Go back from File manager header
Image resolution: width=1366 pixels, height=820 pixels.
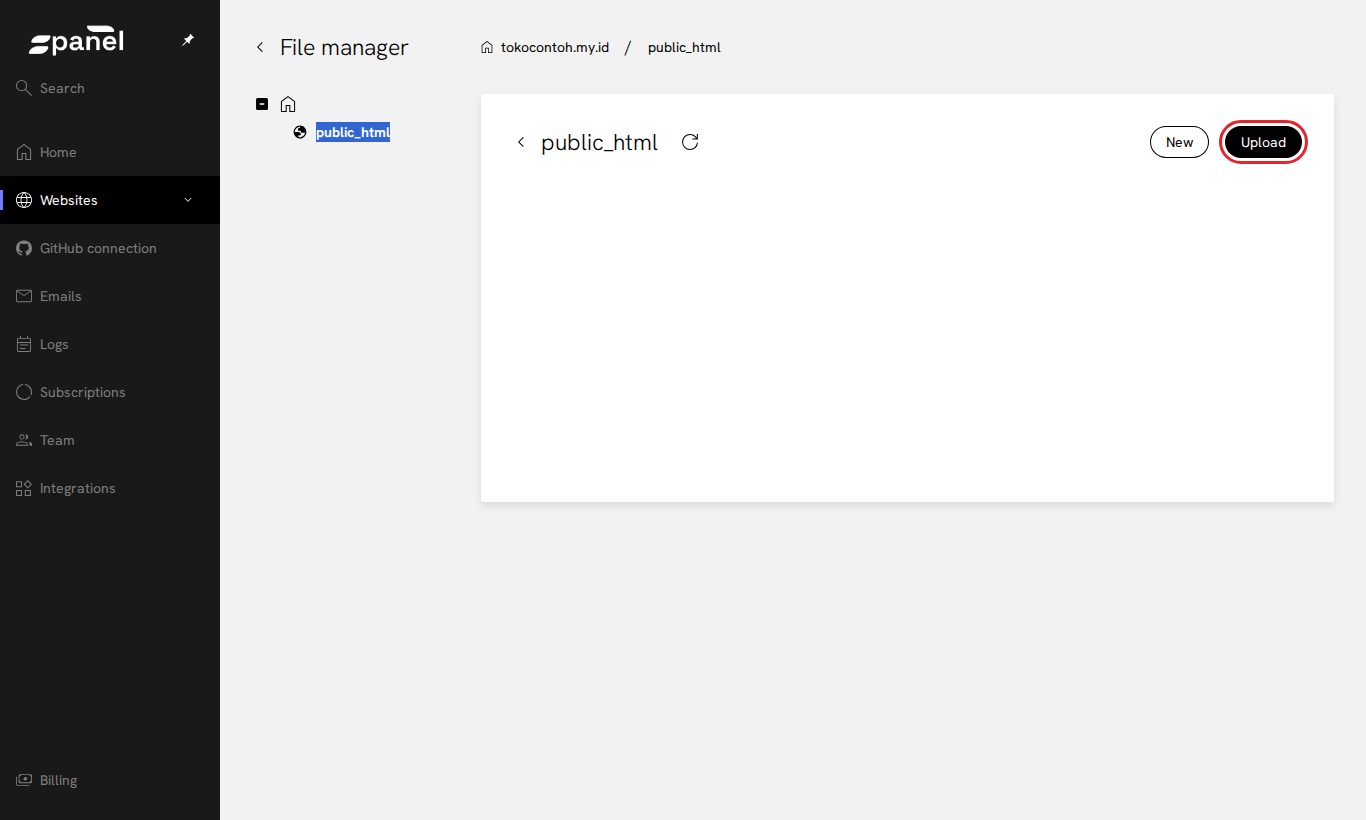pos(260,47)
